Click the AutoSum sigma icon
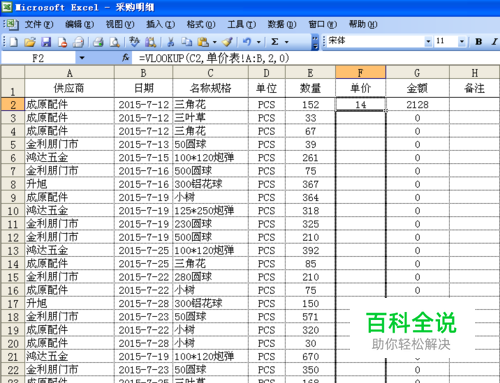The width and height of the screenshot is (500, 383). pos(275,42)
